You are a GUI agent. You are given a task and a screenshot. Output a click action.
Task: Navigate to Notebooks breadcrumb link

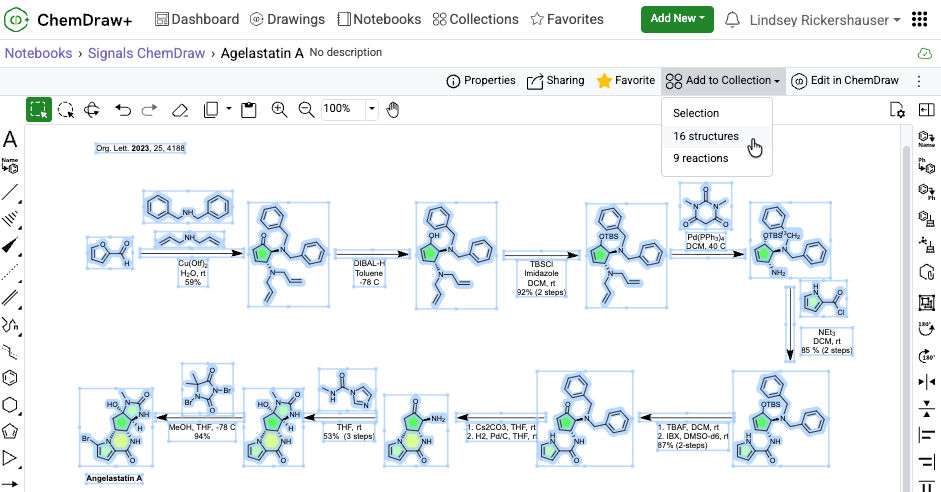[38, 53]
